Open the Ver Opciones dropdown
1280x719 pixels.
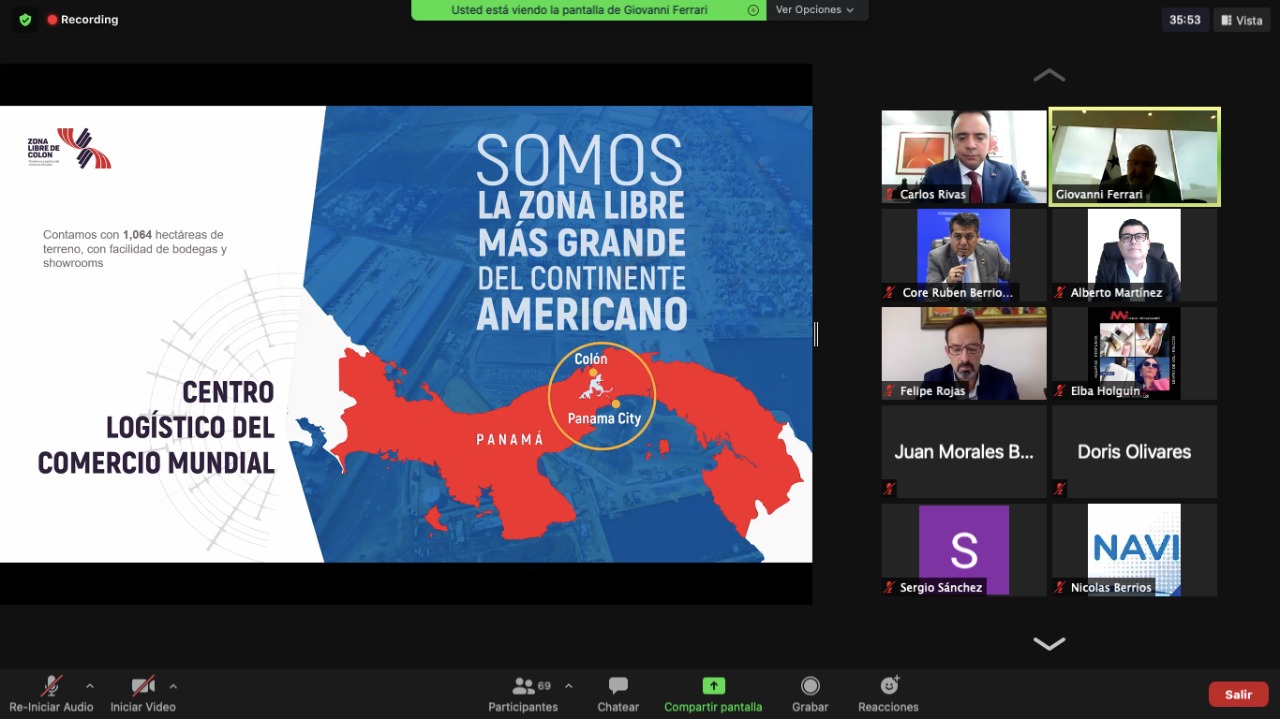[815, 10]
